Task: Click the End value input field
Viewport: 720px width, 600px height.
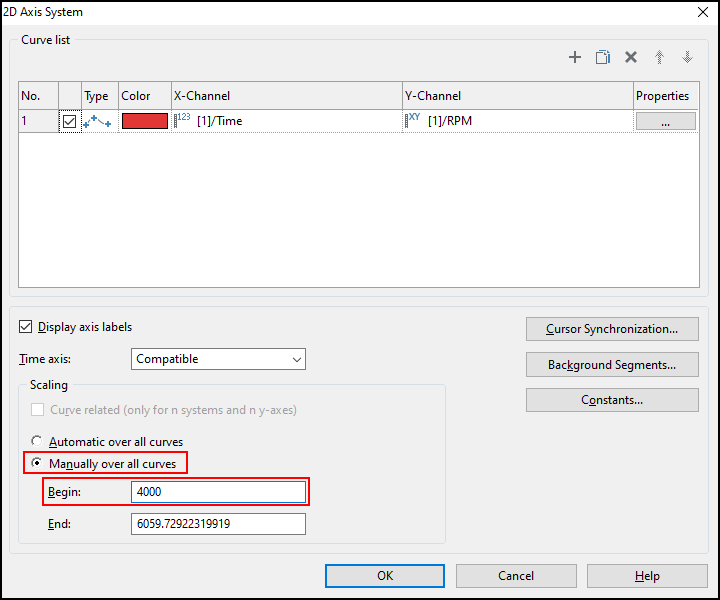Action: click(217, 523)
